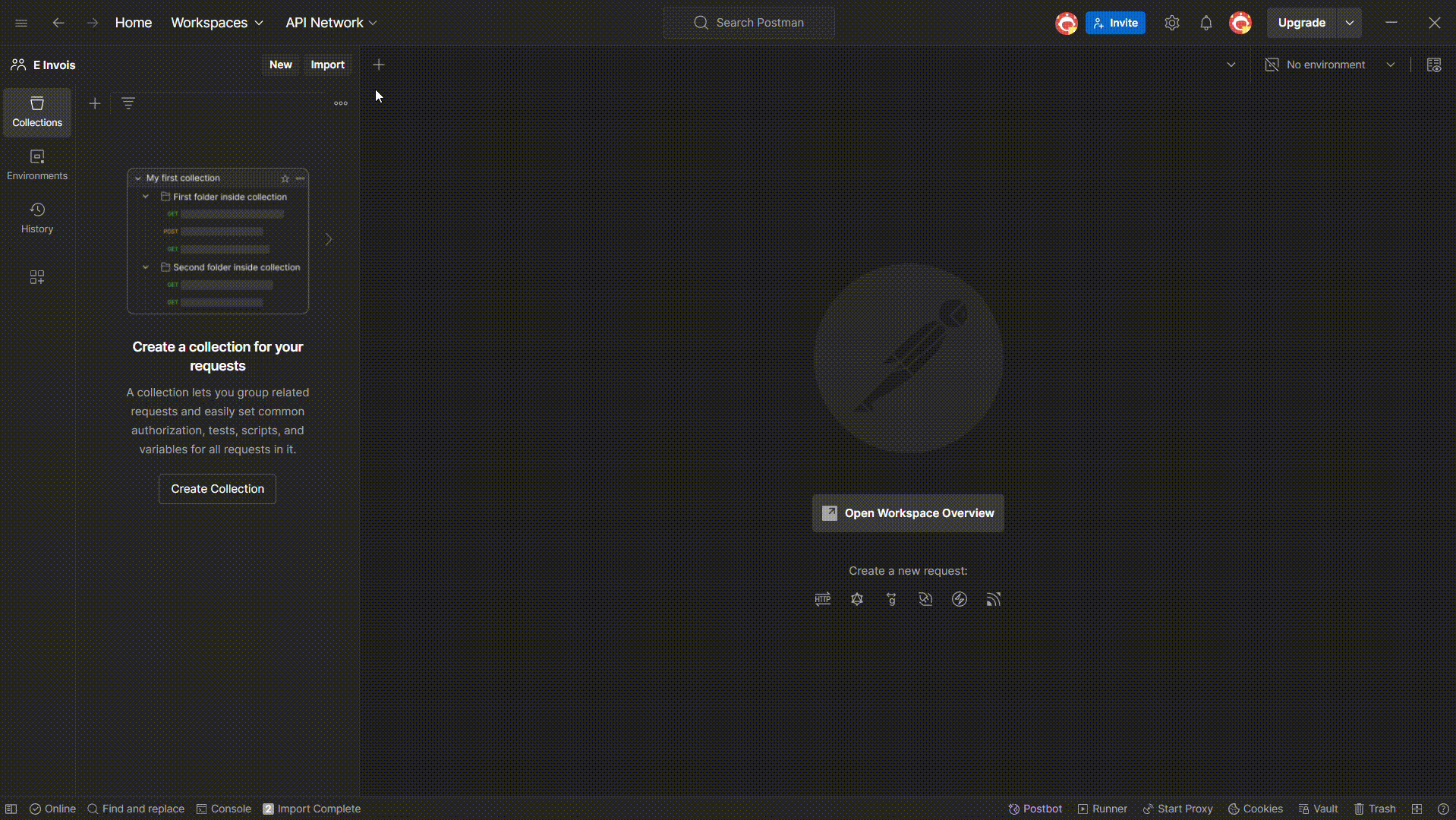Go forward using the right arrow
The width and height of the screenshot is (1456, 820).
93,23
